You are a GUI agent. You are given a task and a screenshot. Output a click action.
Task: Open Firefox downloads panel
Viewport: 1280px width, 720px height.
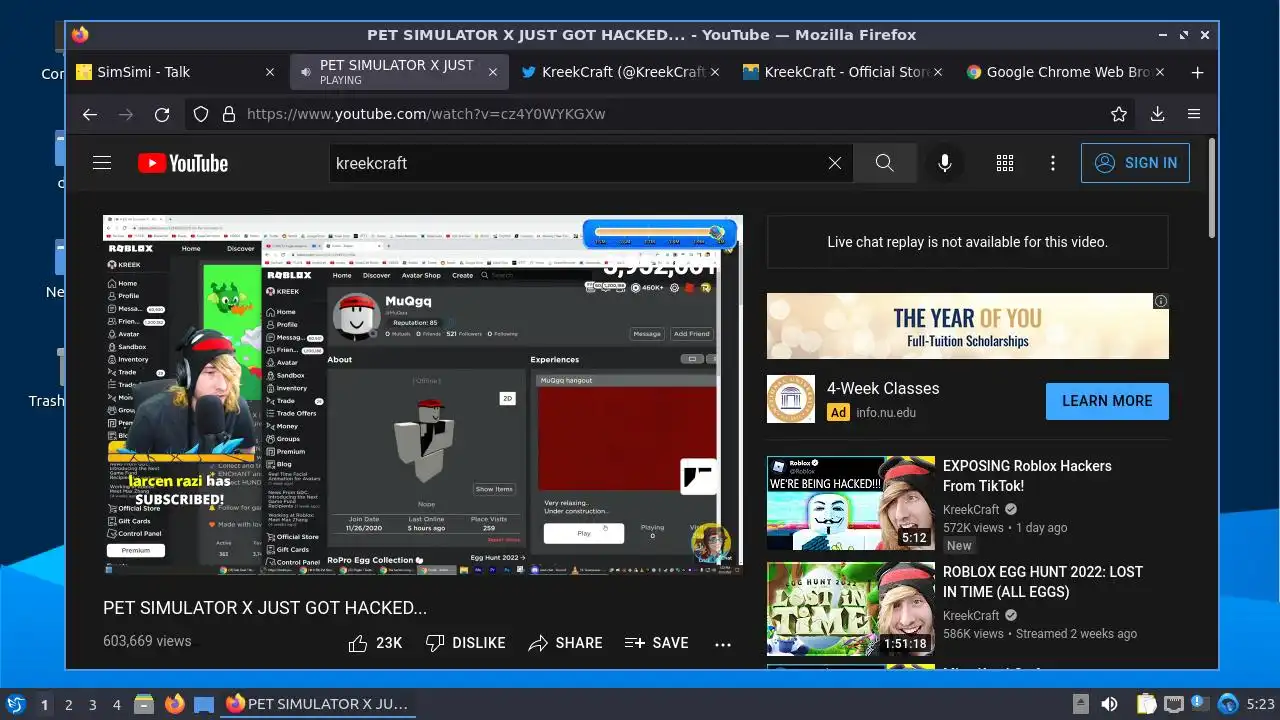click(1157, 114)
